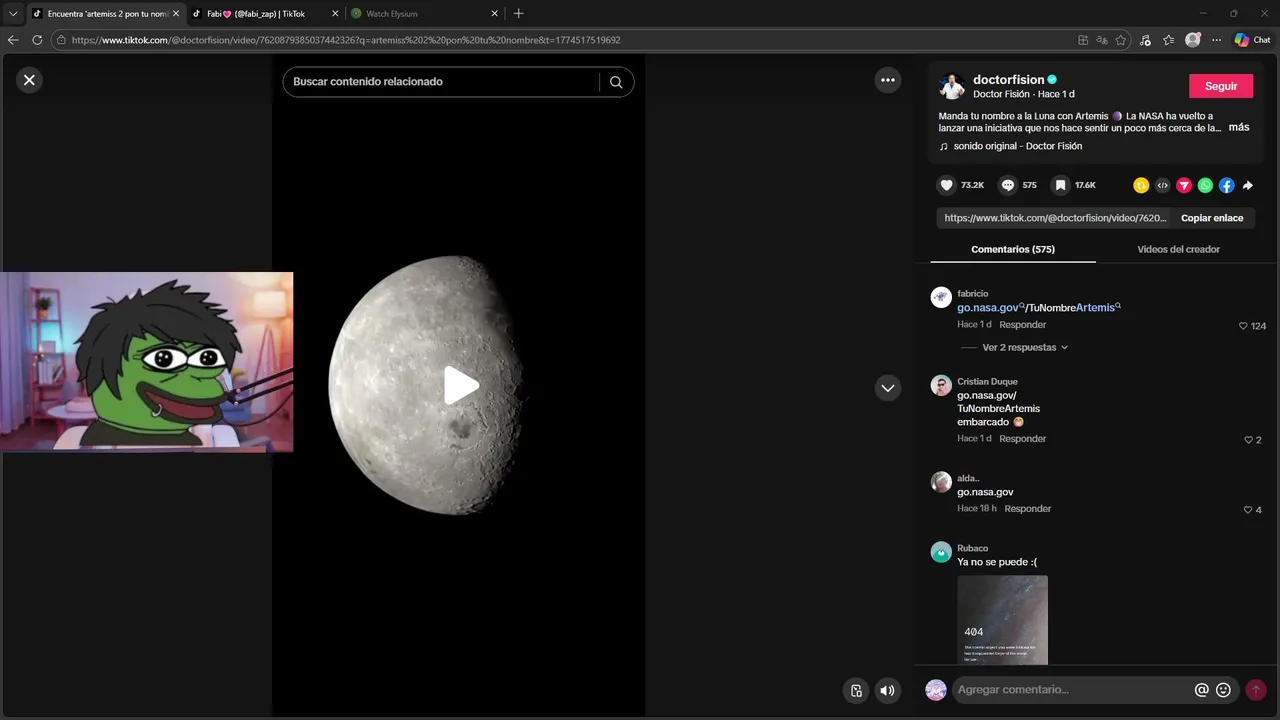The image size is (1280, 720).
Task: Toggle the auto-scroll icon beside volume
Action: tap(856, 690)
